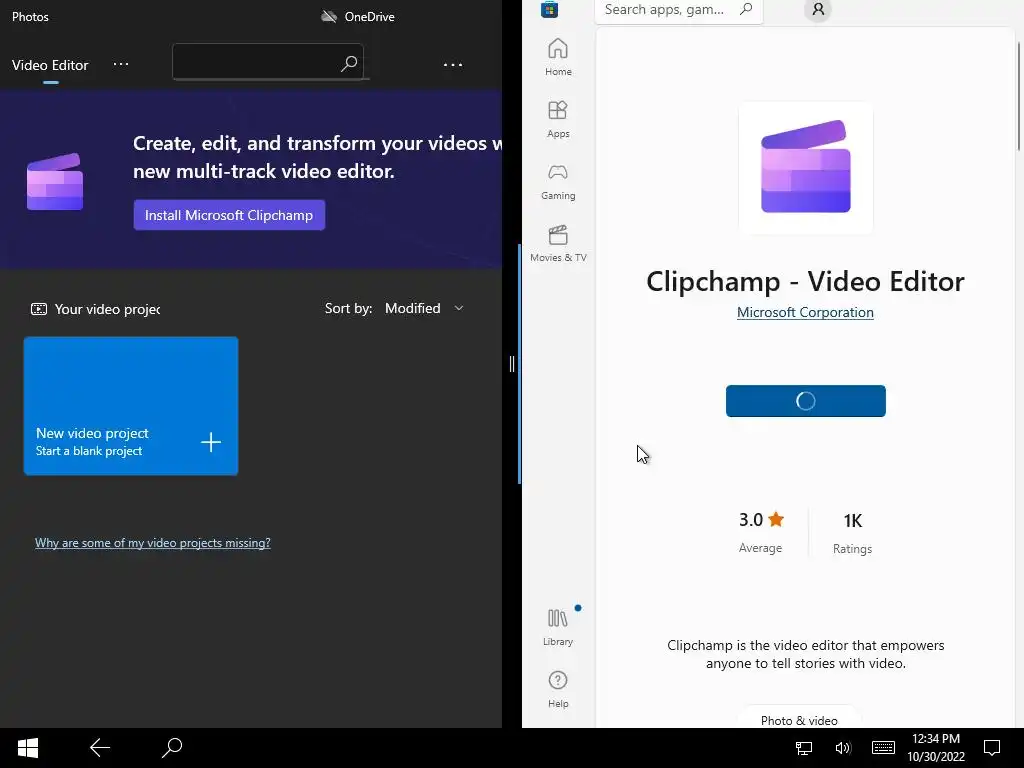The width and height of the screenshot is (1024, 768).
Task: Open the volume icon in system tray
Action: pos(843,748)
